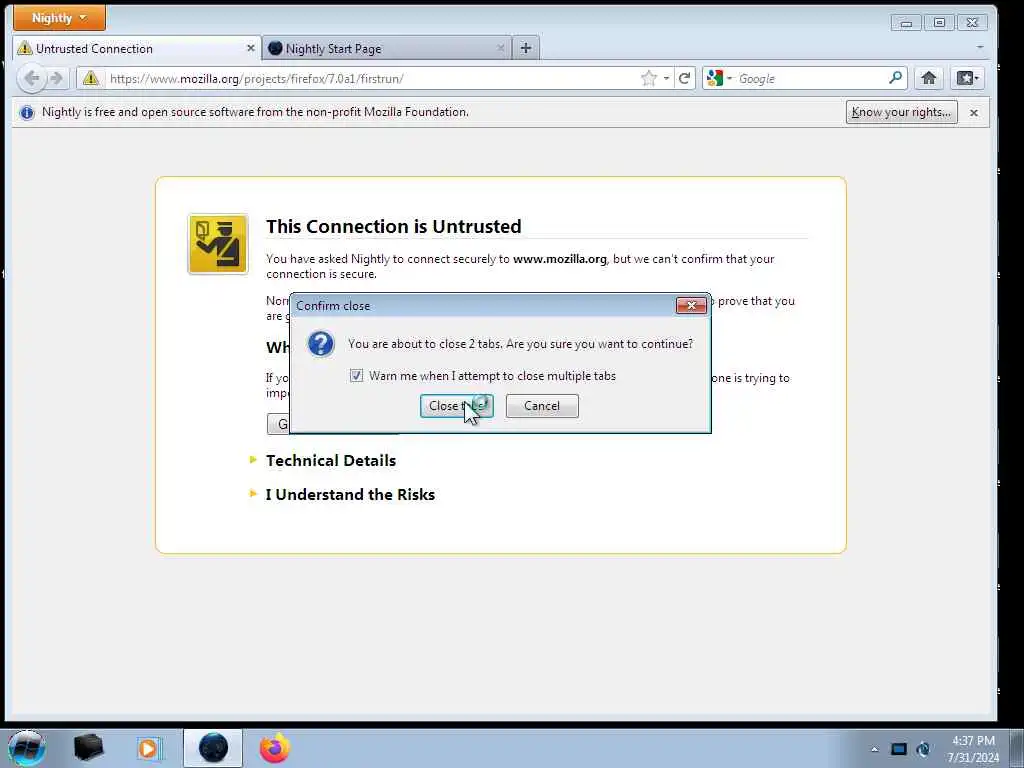This screenshot has width=1024, height=768.
Task: Open Firefox from the taskbar
Action: pyautogui.click(x=275, y=748)
